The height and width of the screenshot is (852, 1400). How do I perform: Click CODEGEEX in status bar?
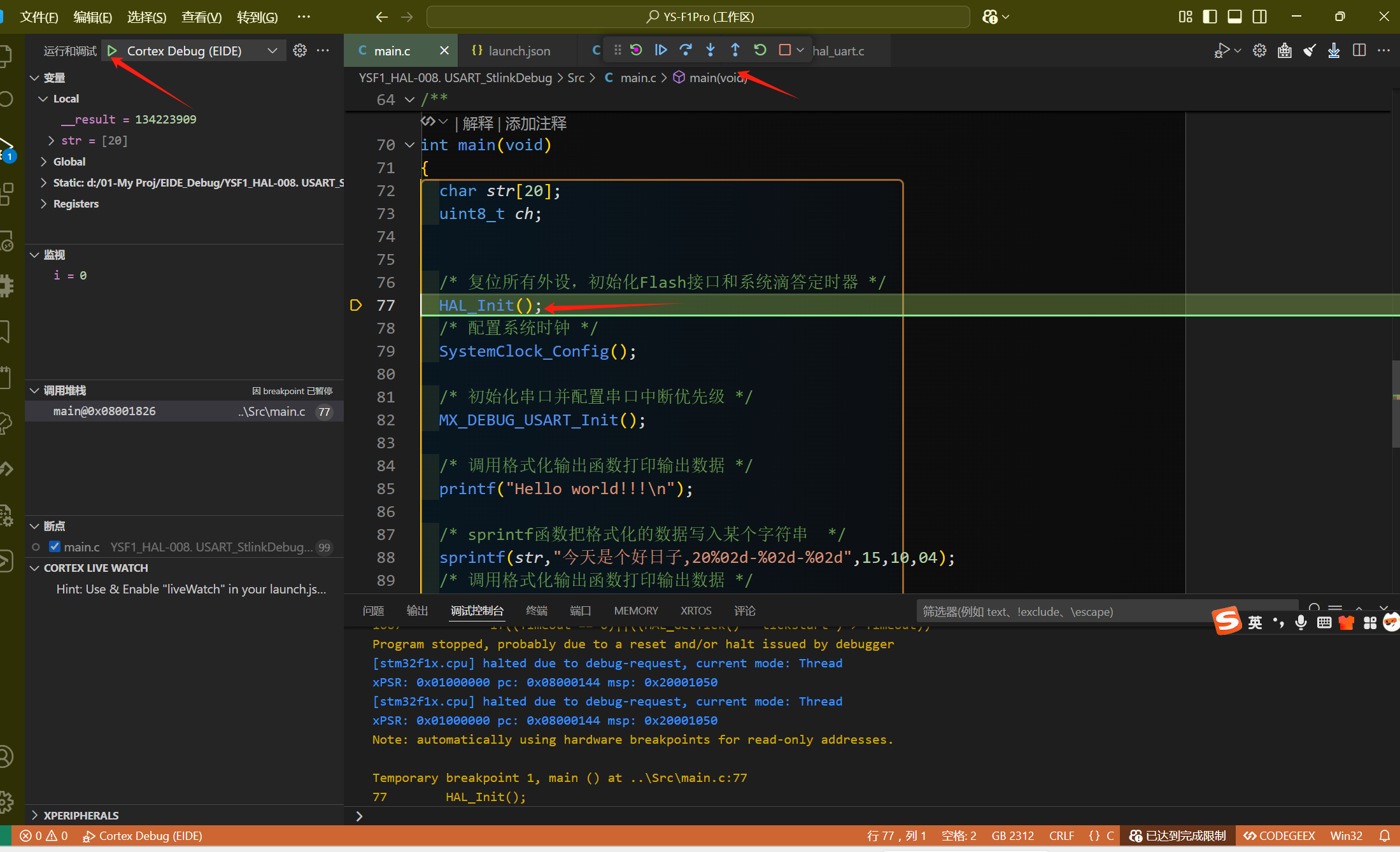pyautogui.click(x=1280, y=835)
